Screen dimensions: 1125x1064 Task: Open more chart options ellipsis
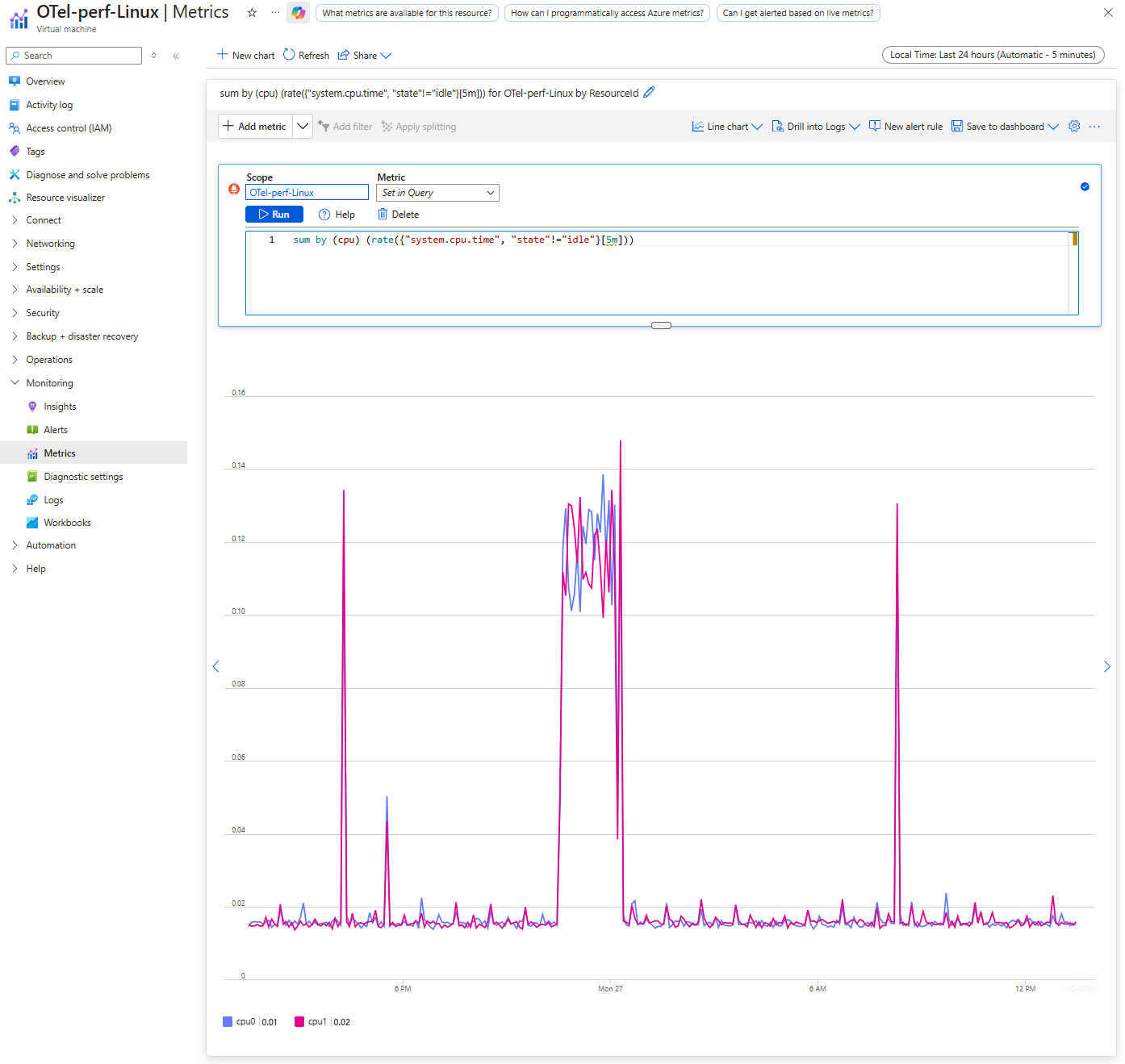[x=1094, y=127]
